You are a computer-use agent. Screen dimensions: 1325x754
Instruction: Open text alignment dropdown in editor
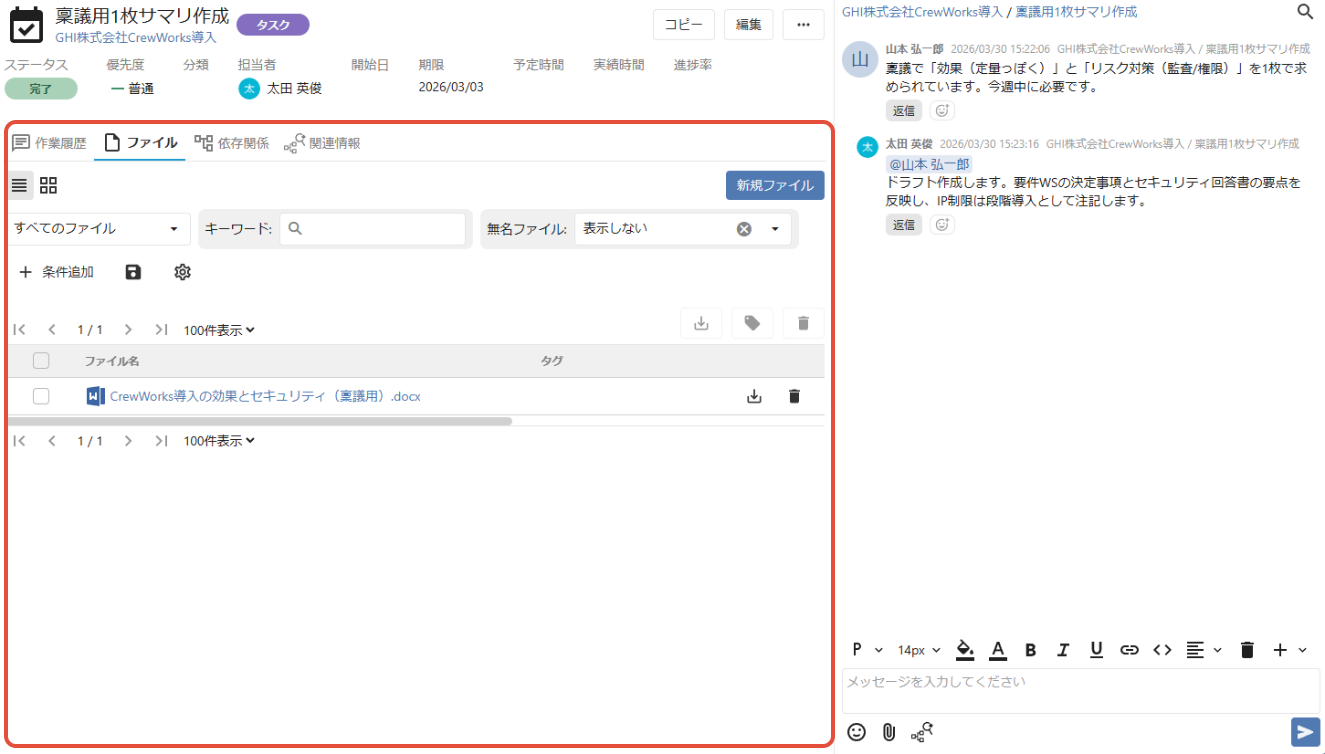pyautogui.click(x=1203, y=650)
